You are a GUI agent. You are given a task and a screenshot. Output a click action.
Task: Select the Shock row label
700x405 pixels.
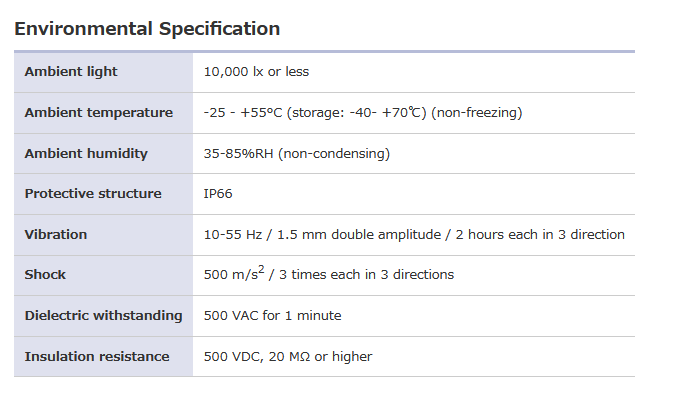coord(45,275)
